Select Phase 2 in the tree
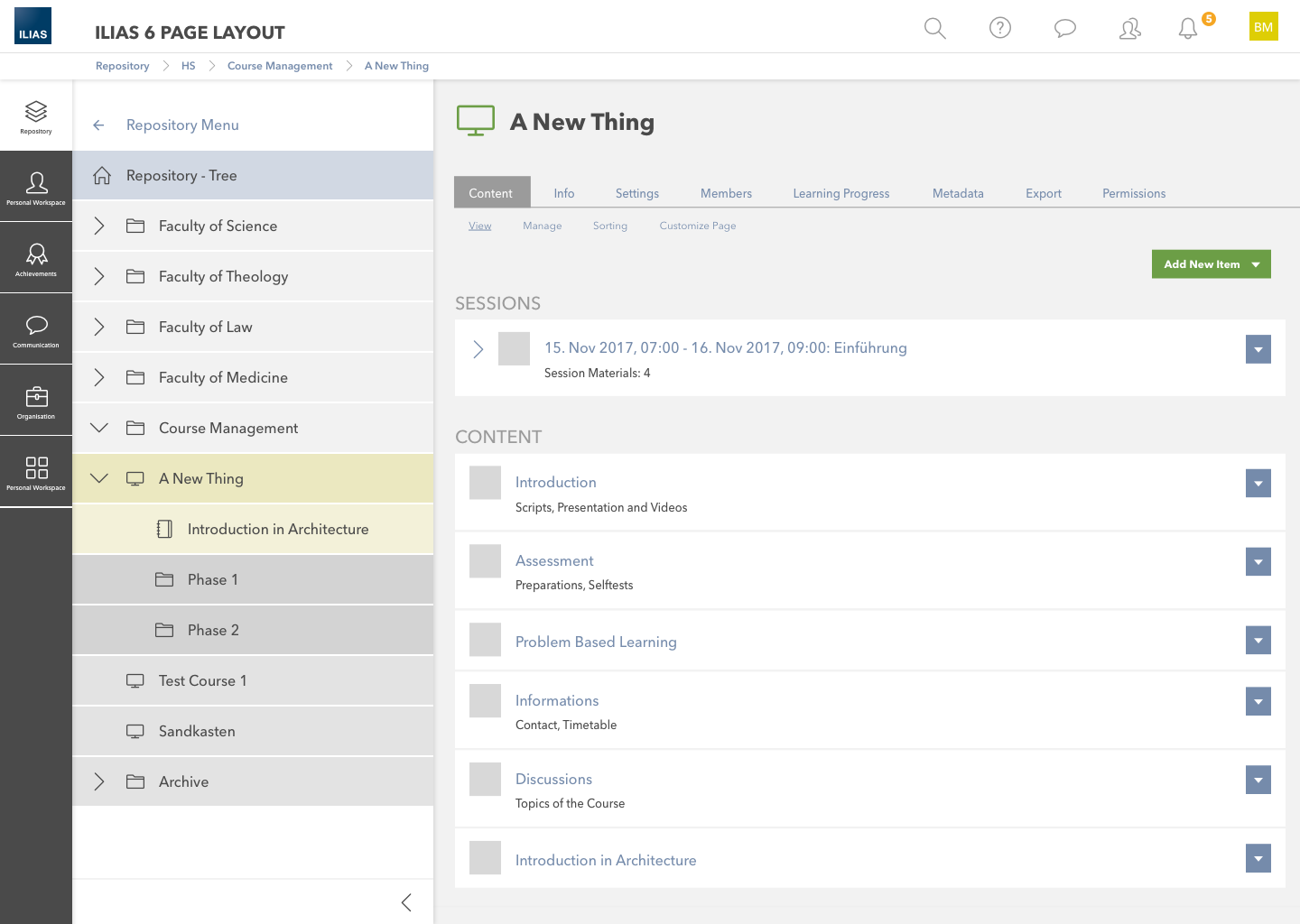Screen dimensions: 1300x924 coord(213,630)
